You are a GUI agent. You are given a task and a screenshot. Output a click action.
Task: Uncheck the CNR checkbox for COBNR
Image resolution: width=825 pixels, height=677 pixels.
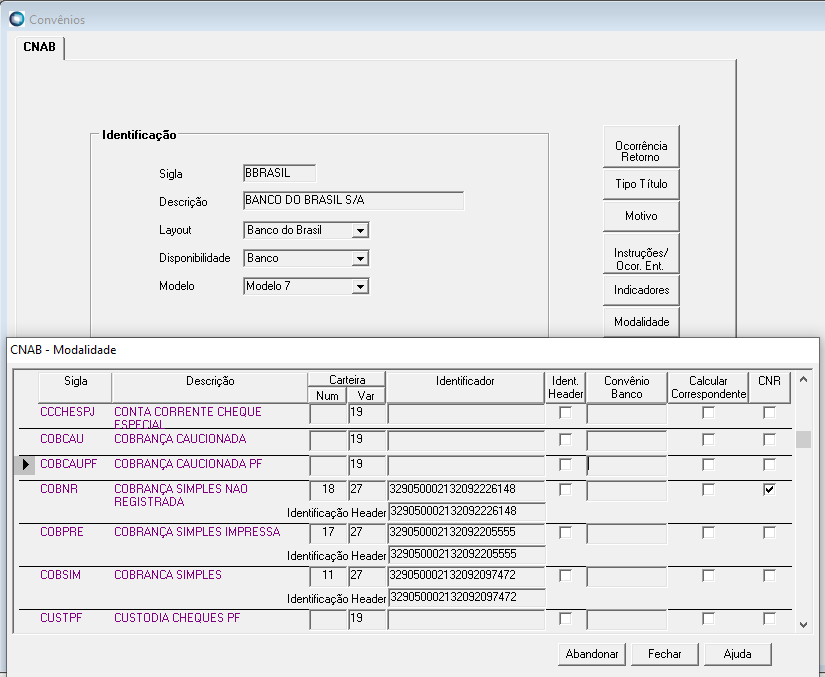pos(769,490)
